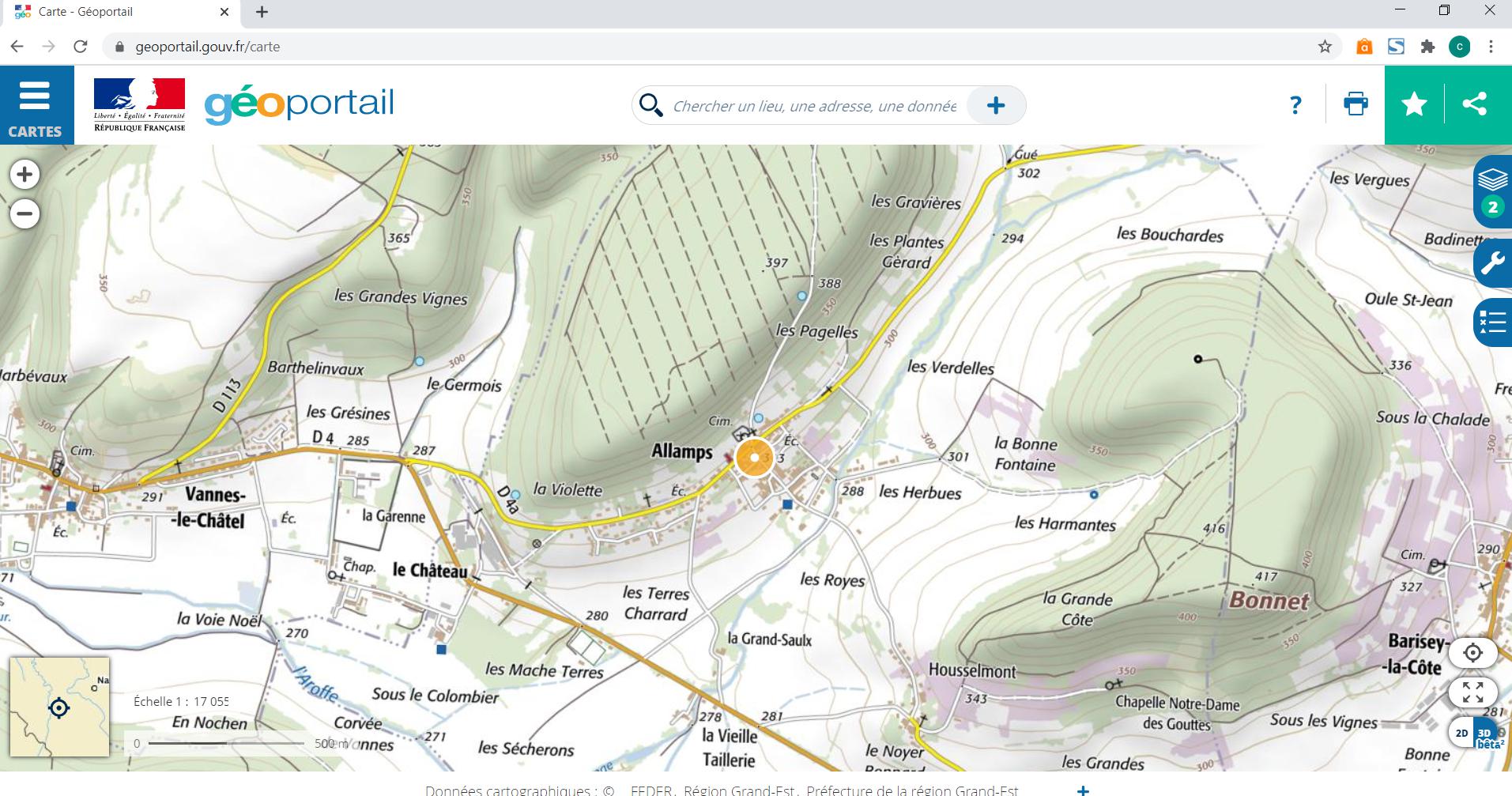Click the overview mini-map thumbnail
This screenshot has width=1512, height=796.
59,707
